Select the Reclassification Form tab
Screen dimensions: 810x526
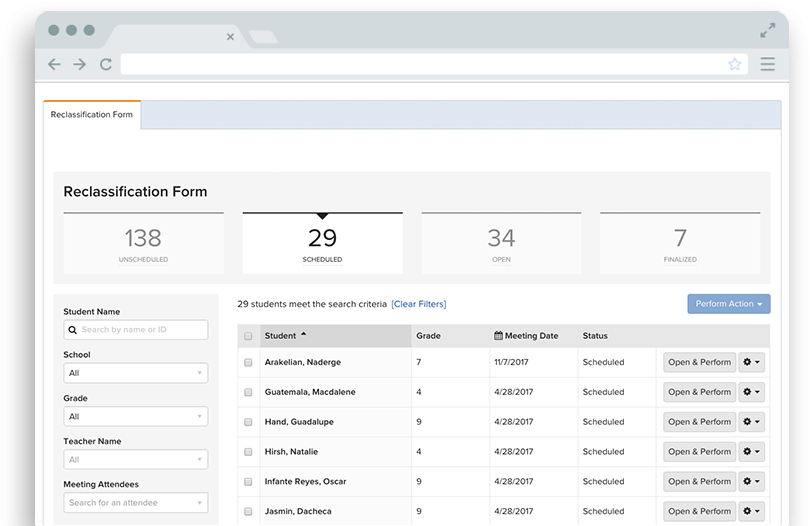point(92,115)
